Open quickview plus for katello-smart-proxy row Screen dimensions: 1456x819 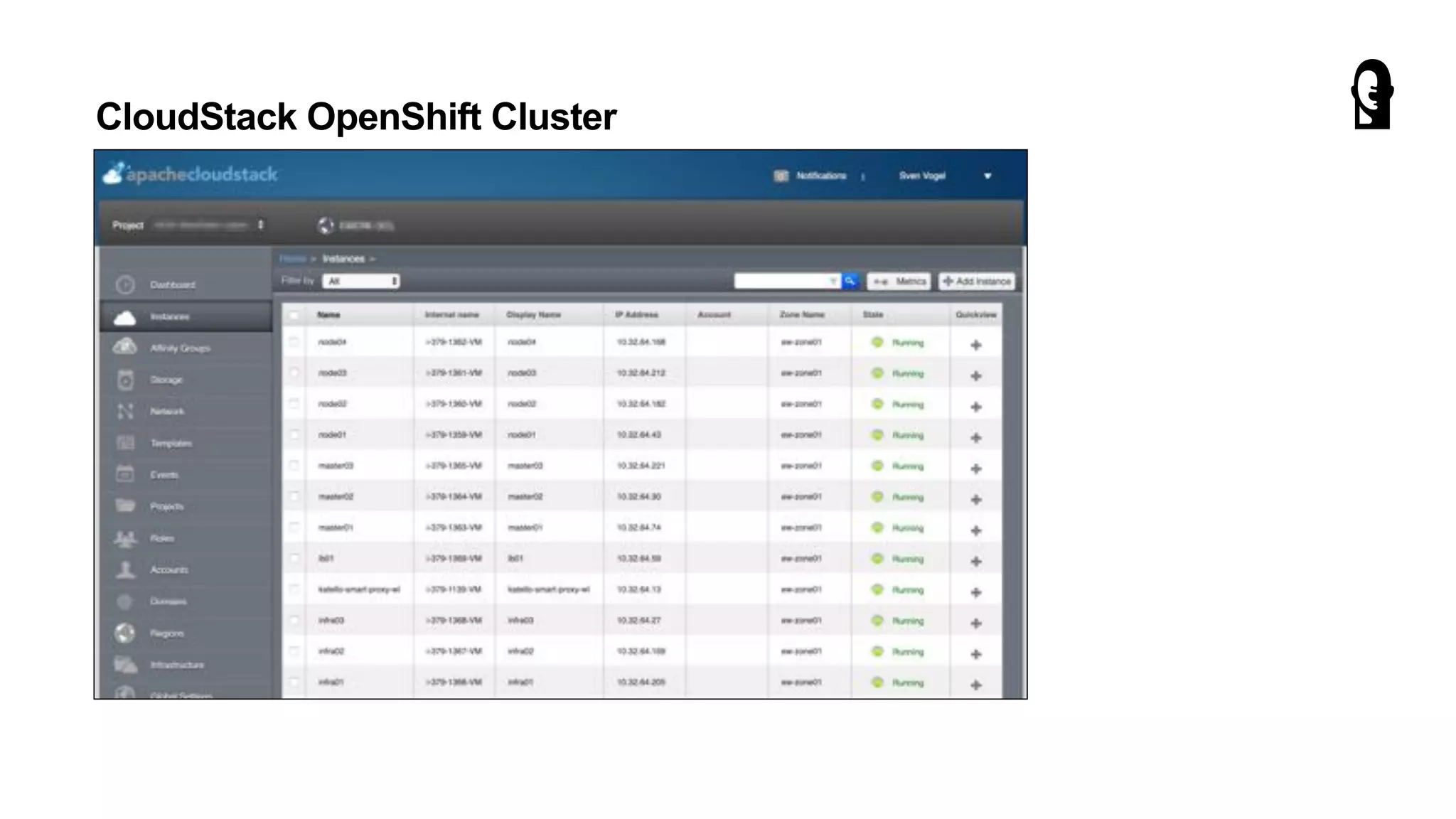tap(976, 592)
